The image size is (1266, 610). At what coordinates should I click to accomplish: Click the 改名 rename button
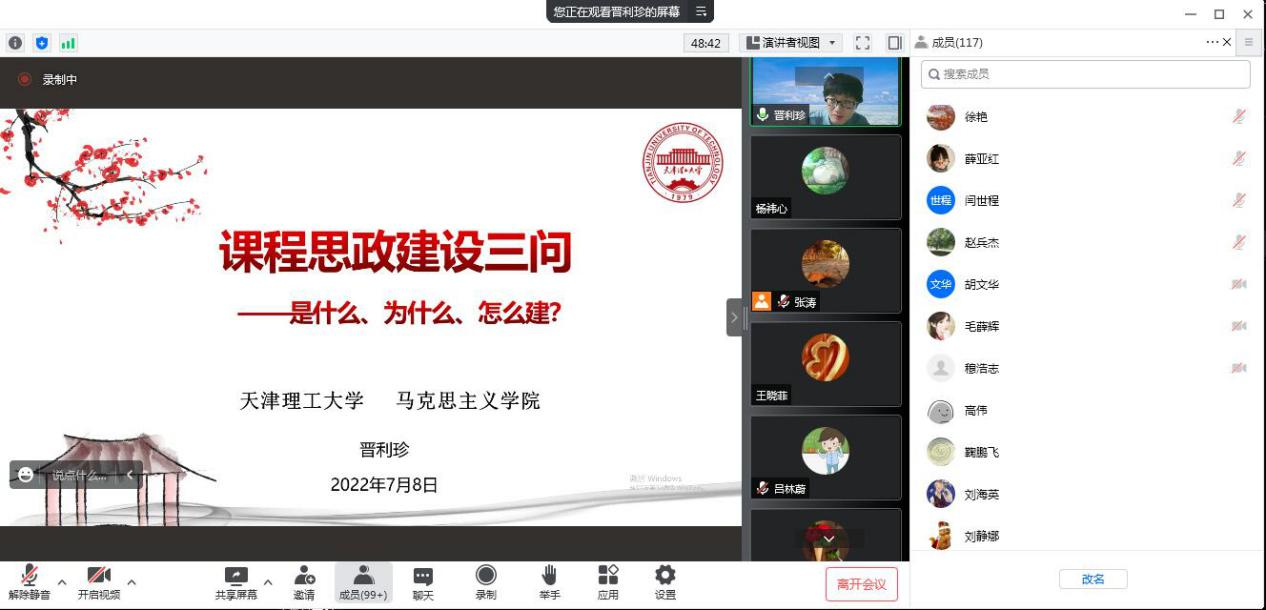(1092, 579)
